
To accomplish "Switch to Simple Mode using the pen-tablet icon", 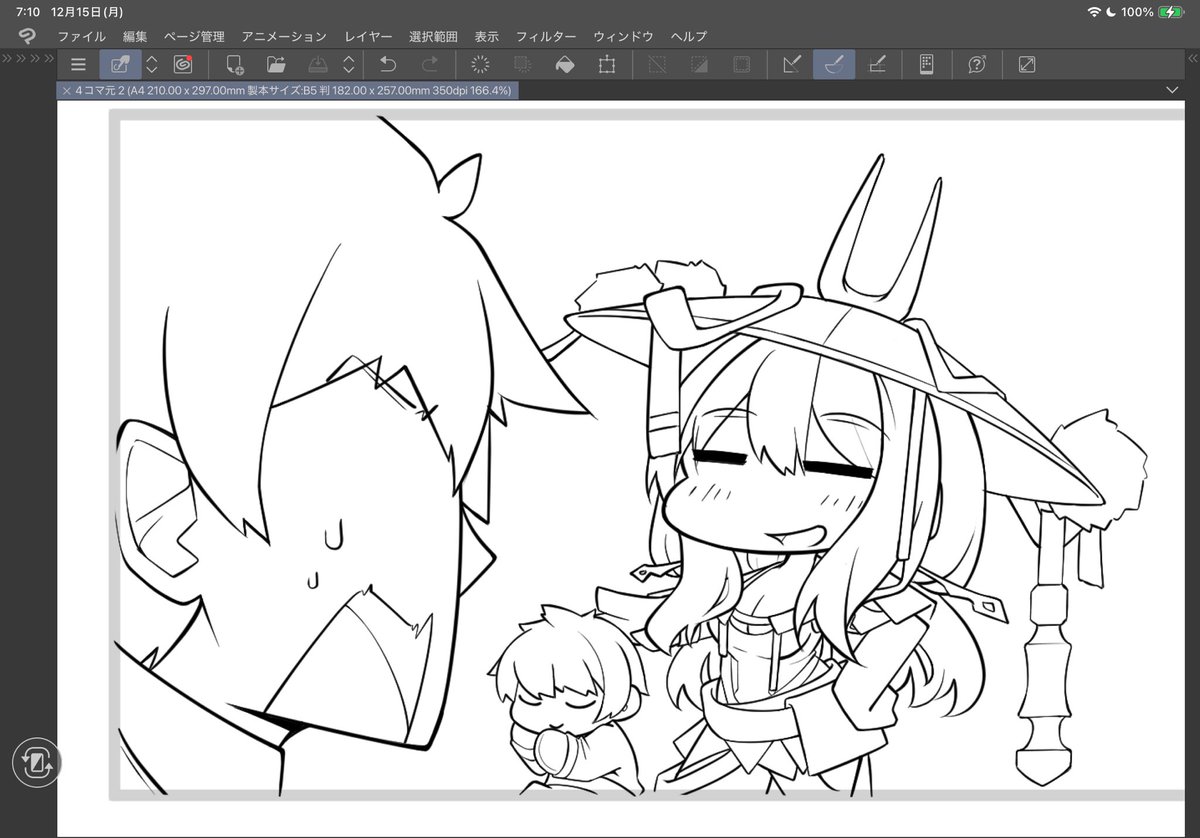I will tap(120, 65).
